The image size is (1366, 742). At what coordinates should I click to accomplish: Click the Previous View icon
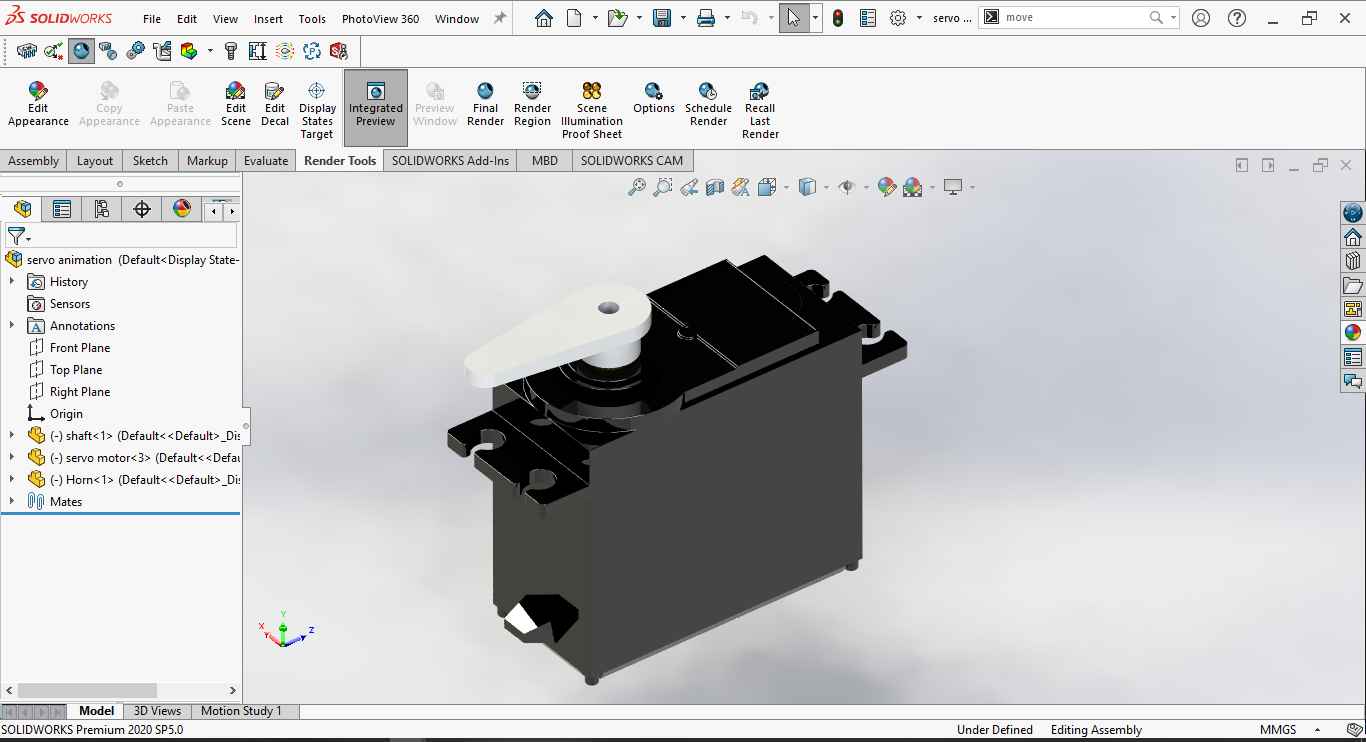[688, 187]
